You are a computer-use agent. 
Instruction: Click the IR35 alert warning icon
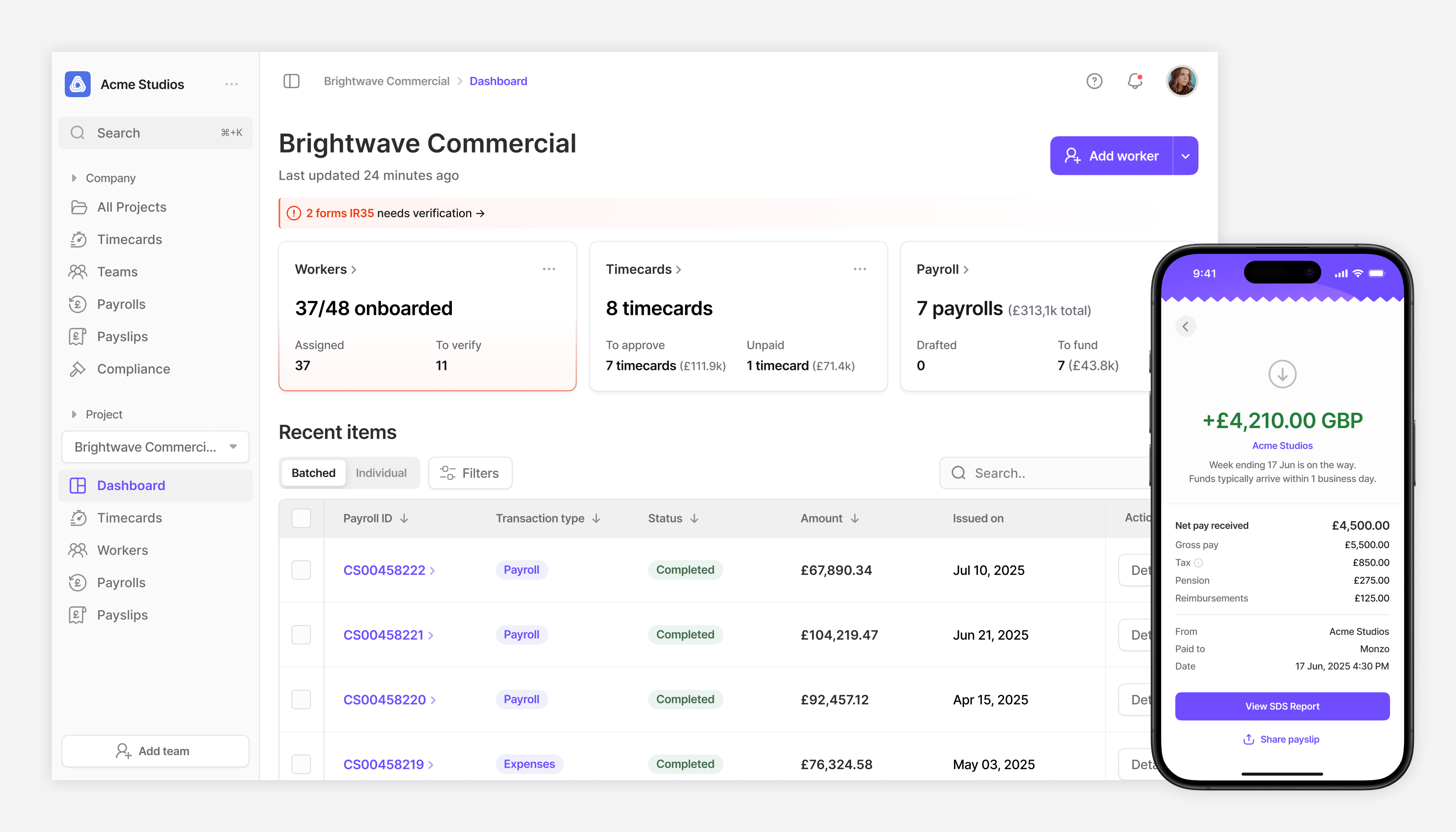[x=294, y=213]
